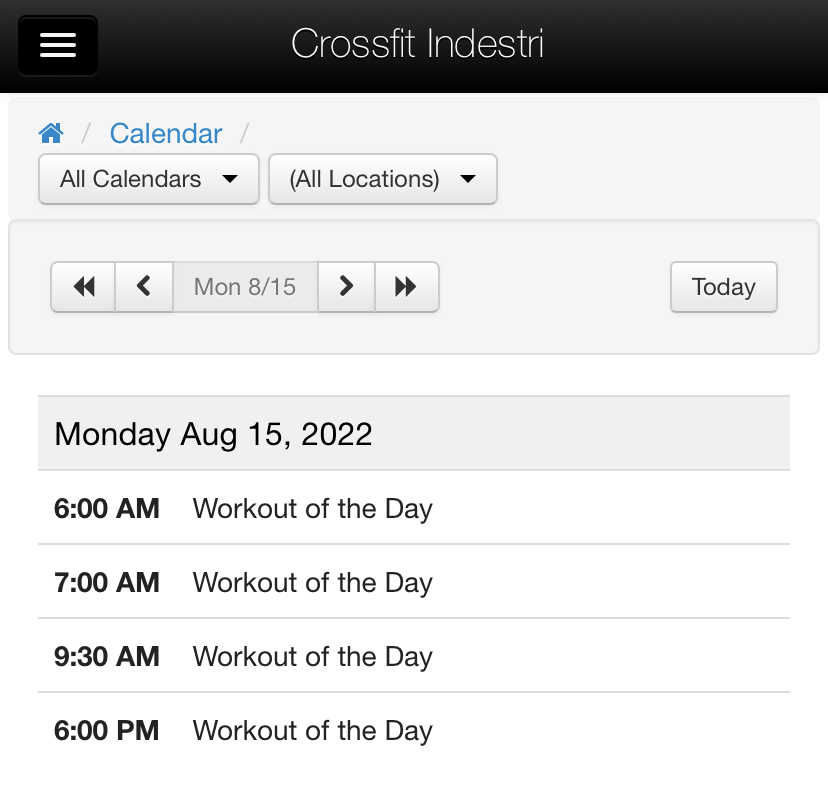The image size is (828, 800).
Task: Expand the (All Locations) dropdown
Action: (382, 179)
